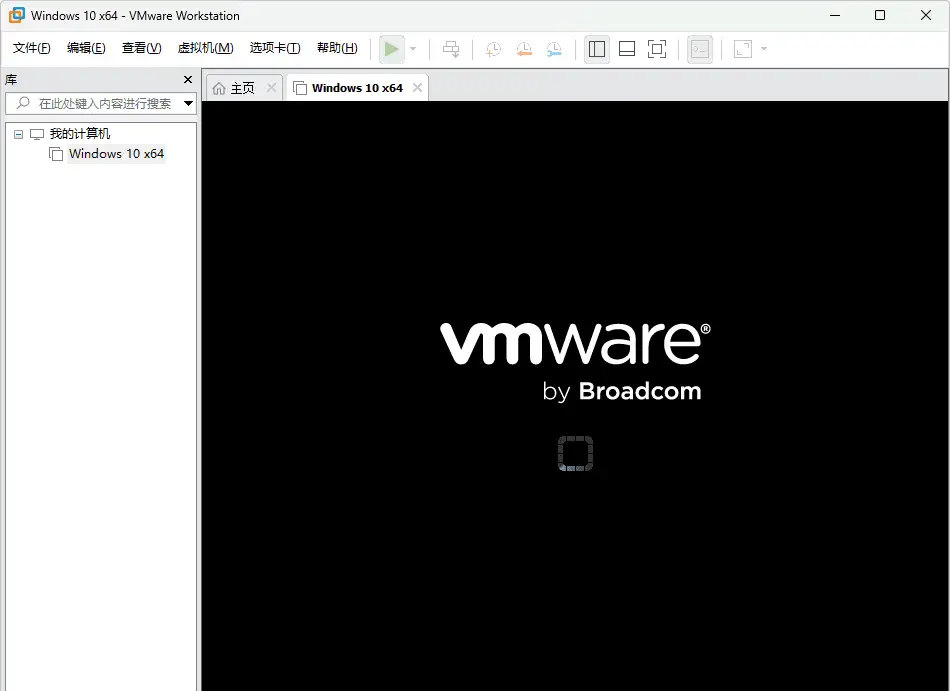The width and height of the screenshot is (950, 691).
Task: Click the console view toolbar icon
Action: click(700, 49)
